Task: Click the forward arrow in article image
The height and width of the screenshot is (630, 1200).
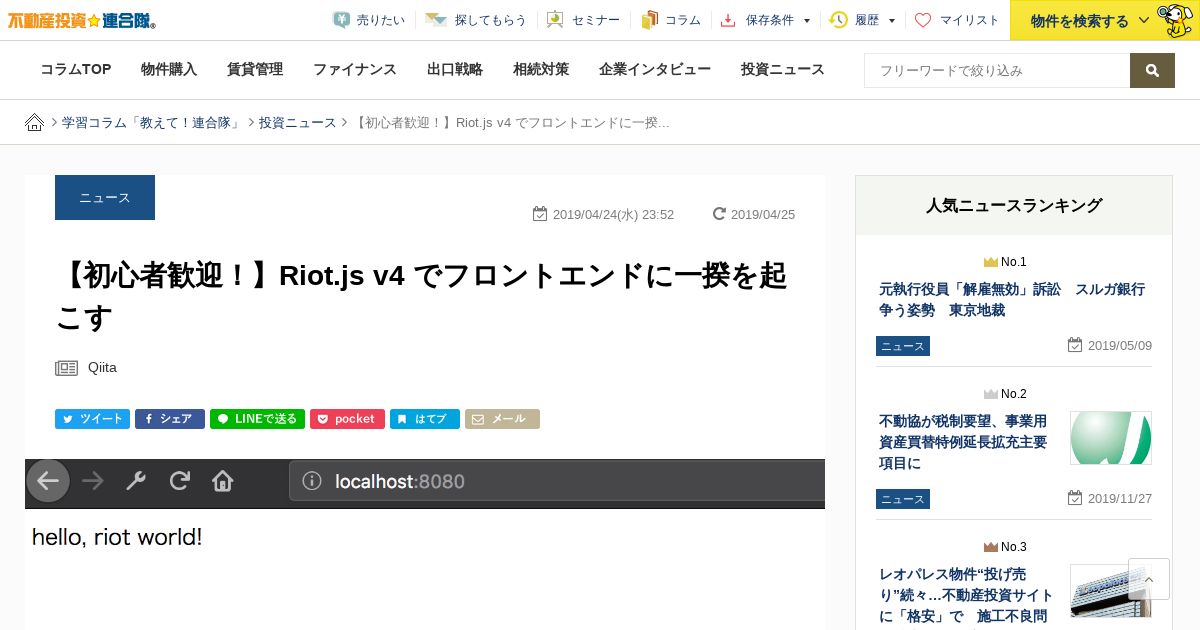Action: point(93,481)
